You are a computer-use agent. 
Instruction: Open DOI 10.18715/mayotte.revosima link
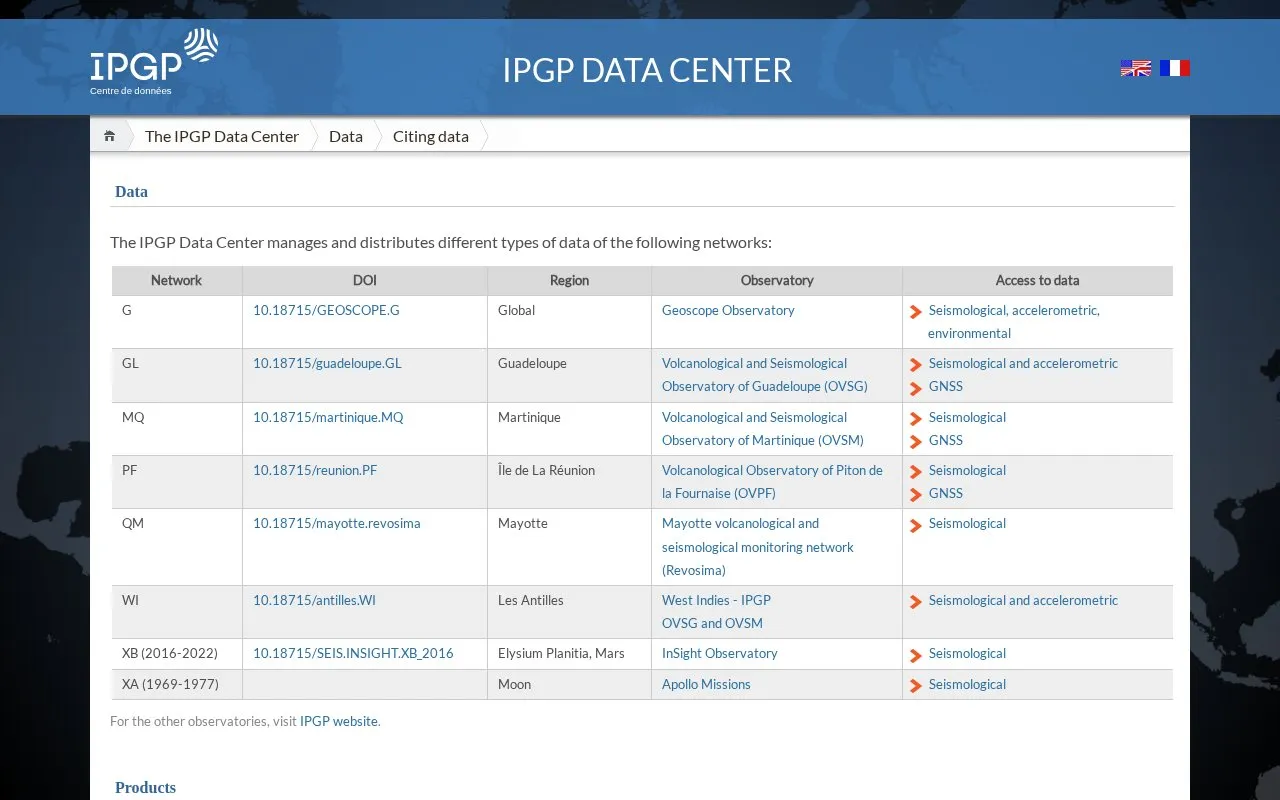coord(337,523)
